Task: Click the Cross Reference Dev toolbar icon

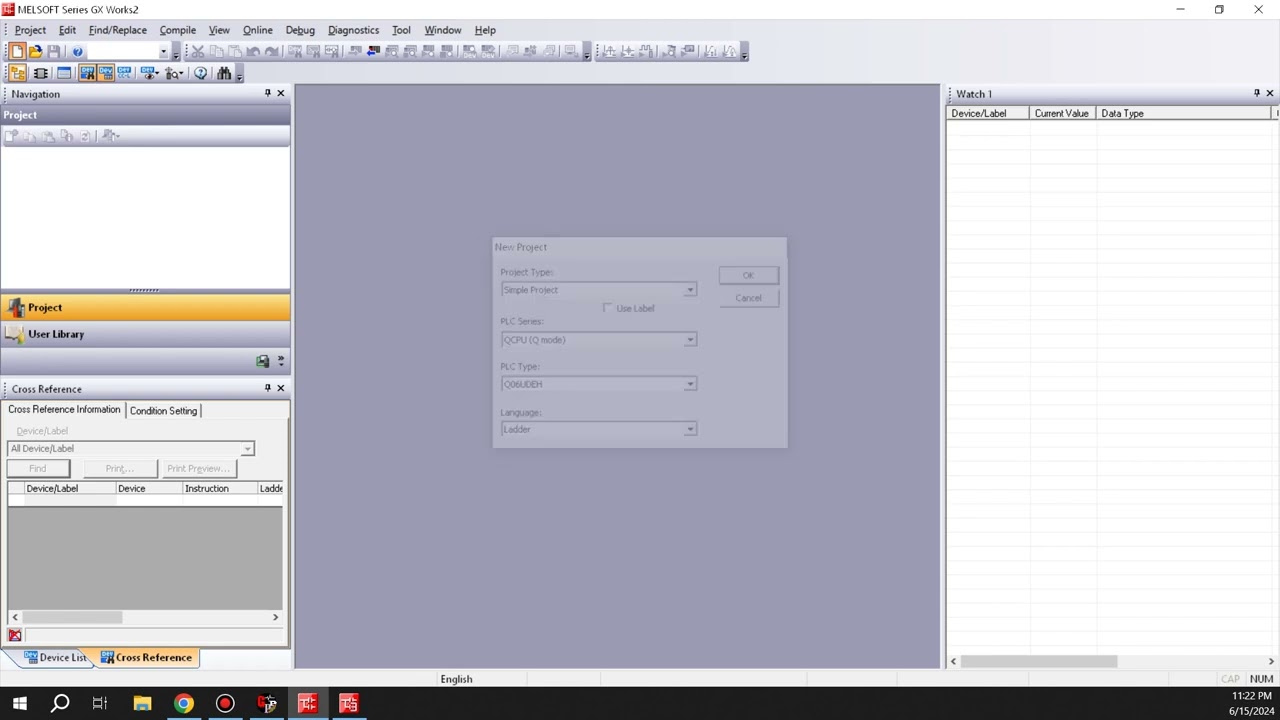Action: [88, 73]
